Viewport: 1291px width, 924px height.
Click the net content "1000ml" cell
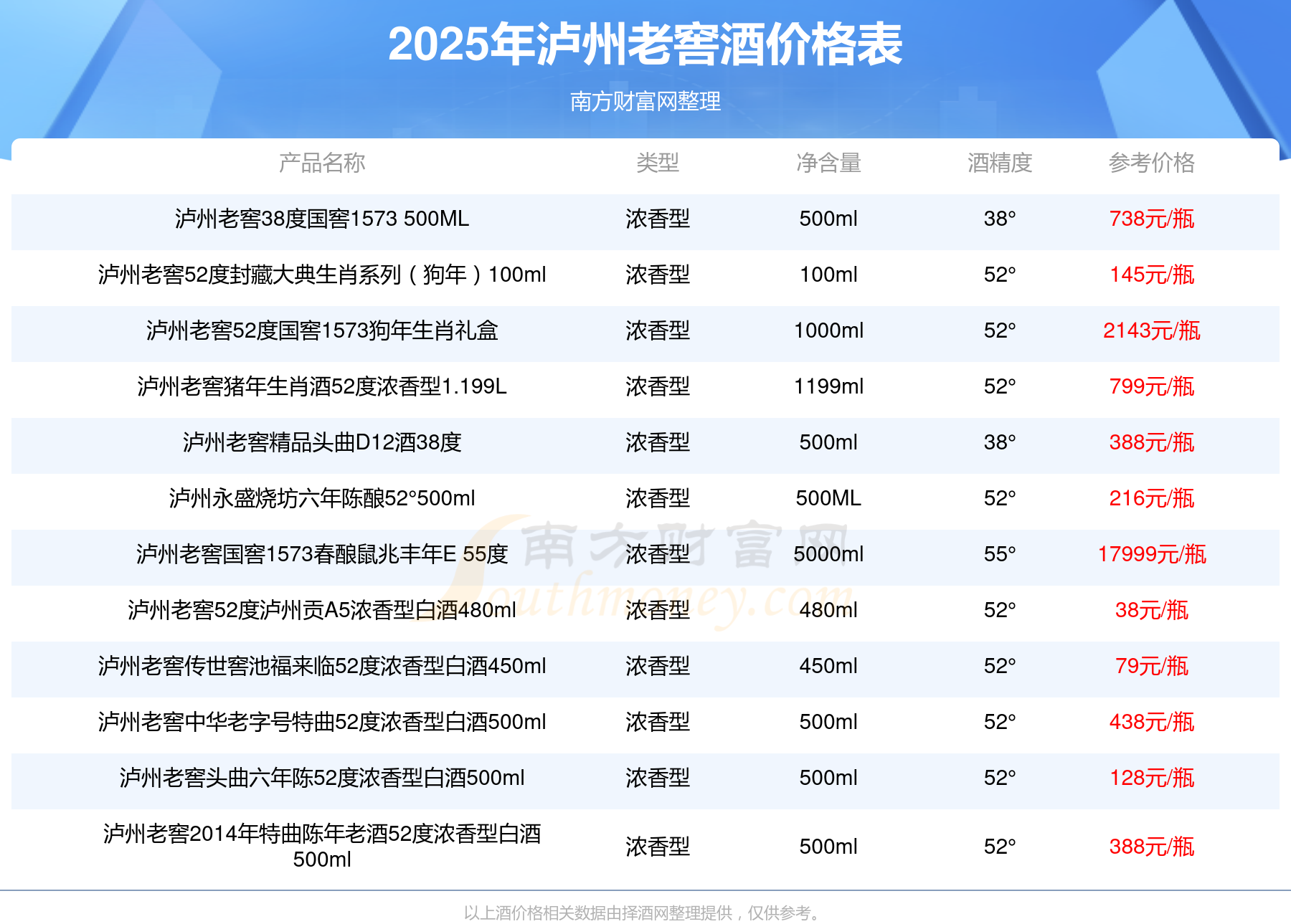[x=828, y=330]
